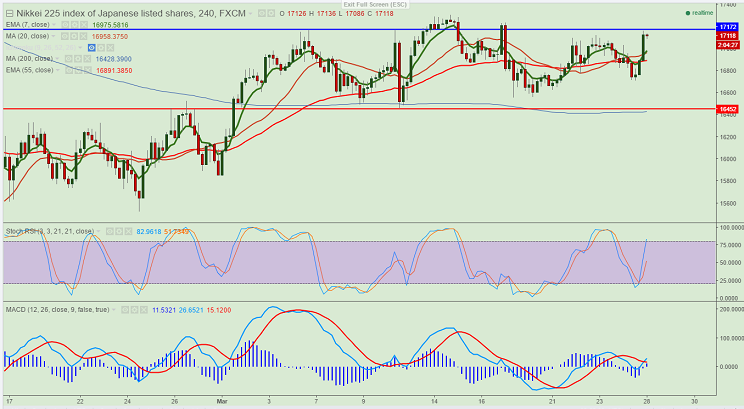Click the MA (200, close) legend label
The width and height of the screenshot is (744, 409).
pyautogui.click(x=29, y=59)
